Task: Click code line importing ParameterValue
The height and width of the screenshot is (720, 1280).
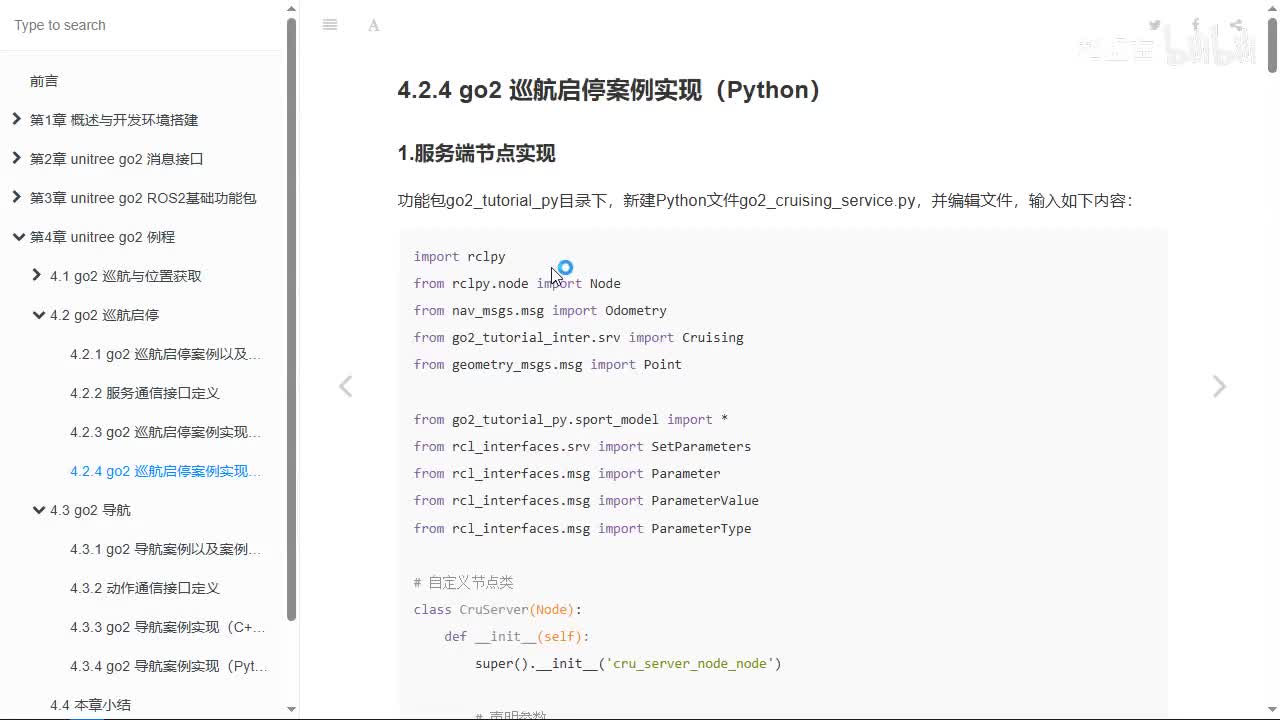Action: click(586, 500)
